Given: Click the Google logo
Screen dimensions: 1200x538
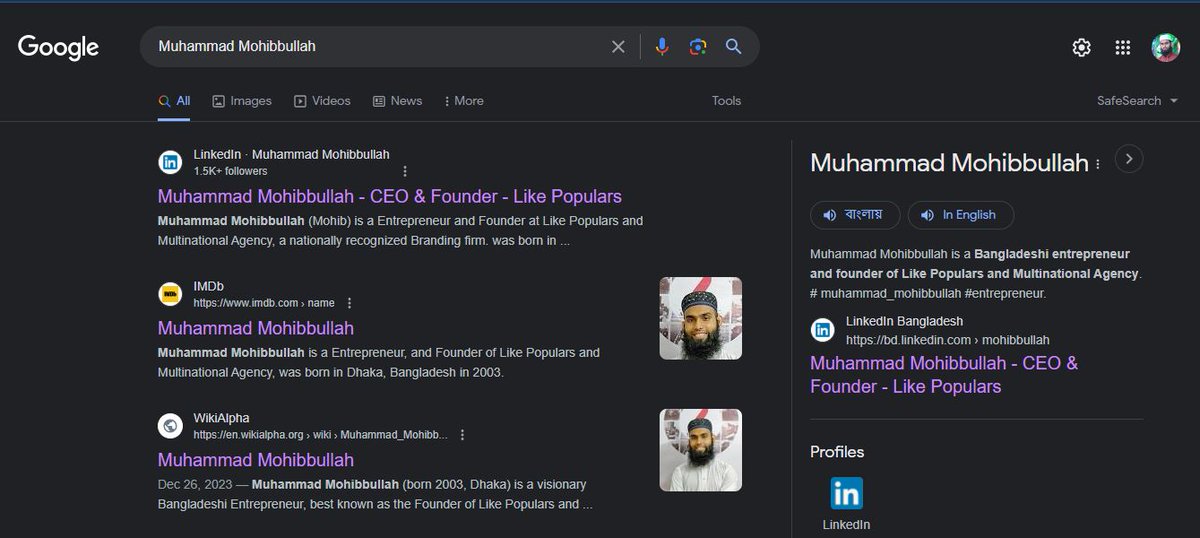Looking at the screenshot, I should coord(58,47).
